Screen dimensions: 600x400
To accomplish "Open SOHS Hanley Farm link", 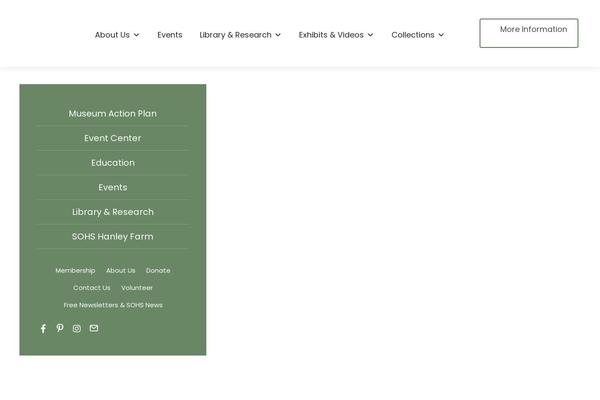I will pyautogui.click(x=112, y=237).
